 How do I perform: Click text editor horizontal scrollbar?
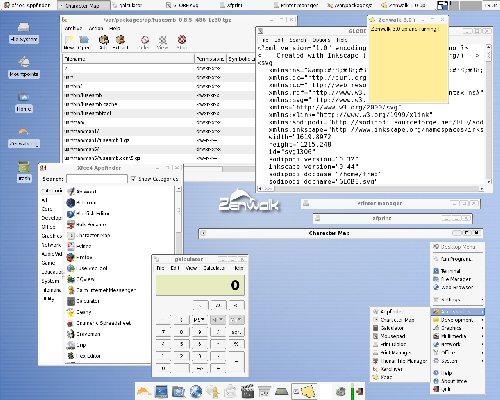(x=371, y=189)
